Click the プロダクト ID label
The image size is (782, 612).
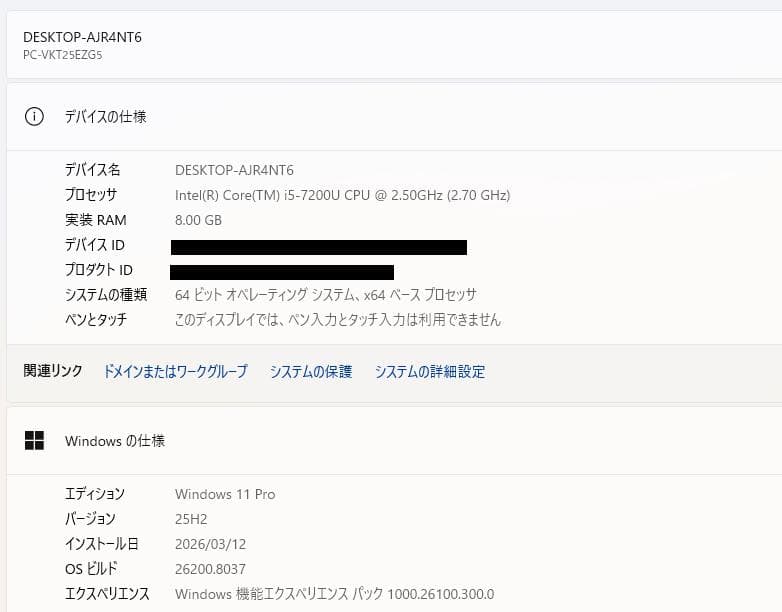click(99, 270)
